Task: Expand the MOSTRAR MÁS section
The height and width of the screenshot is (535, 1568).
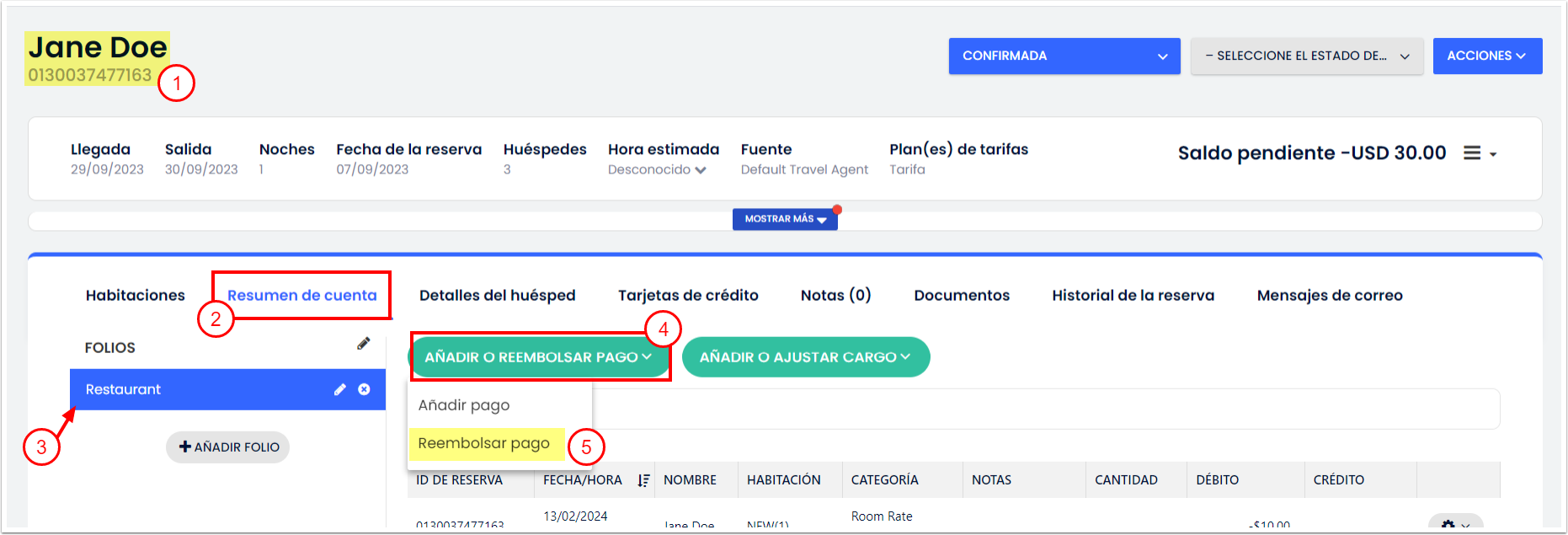Action: 784,219
